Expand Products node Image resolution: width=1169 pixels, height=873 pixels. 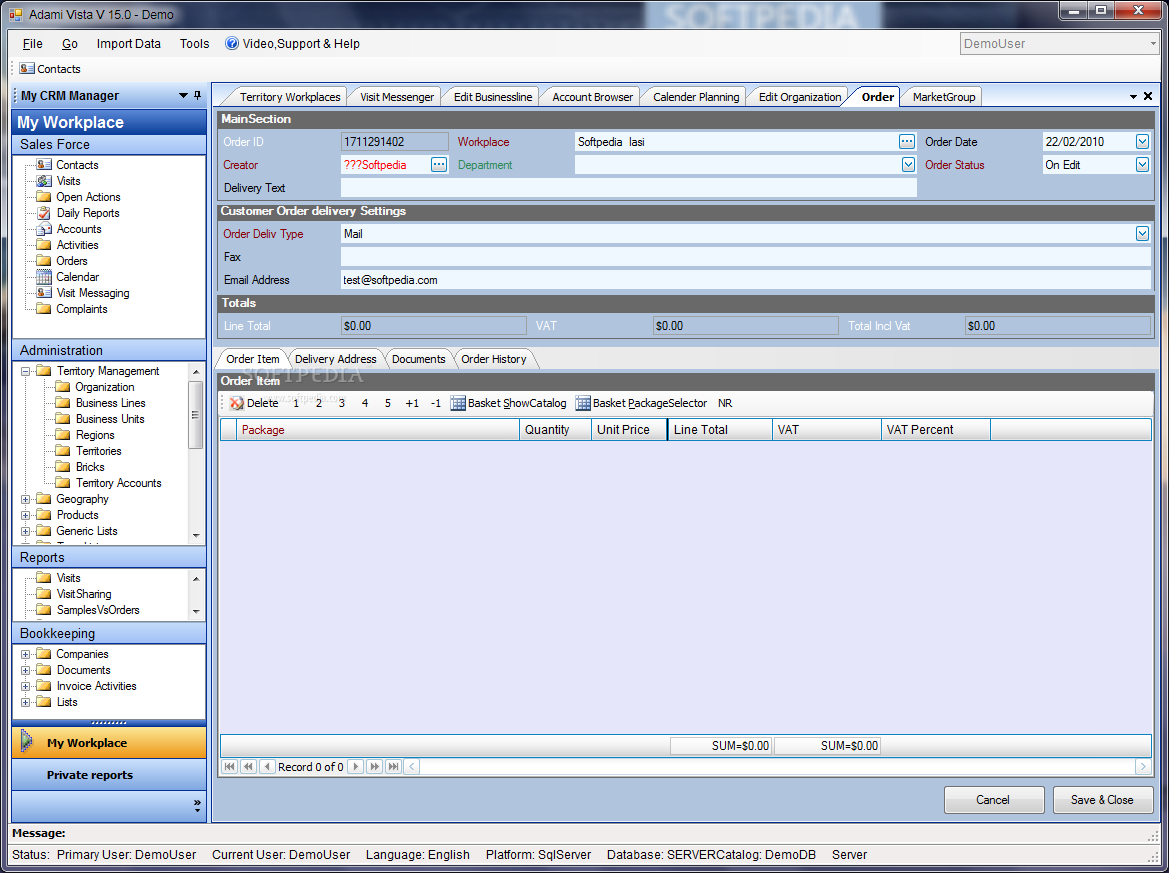tap(25, 515)
